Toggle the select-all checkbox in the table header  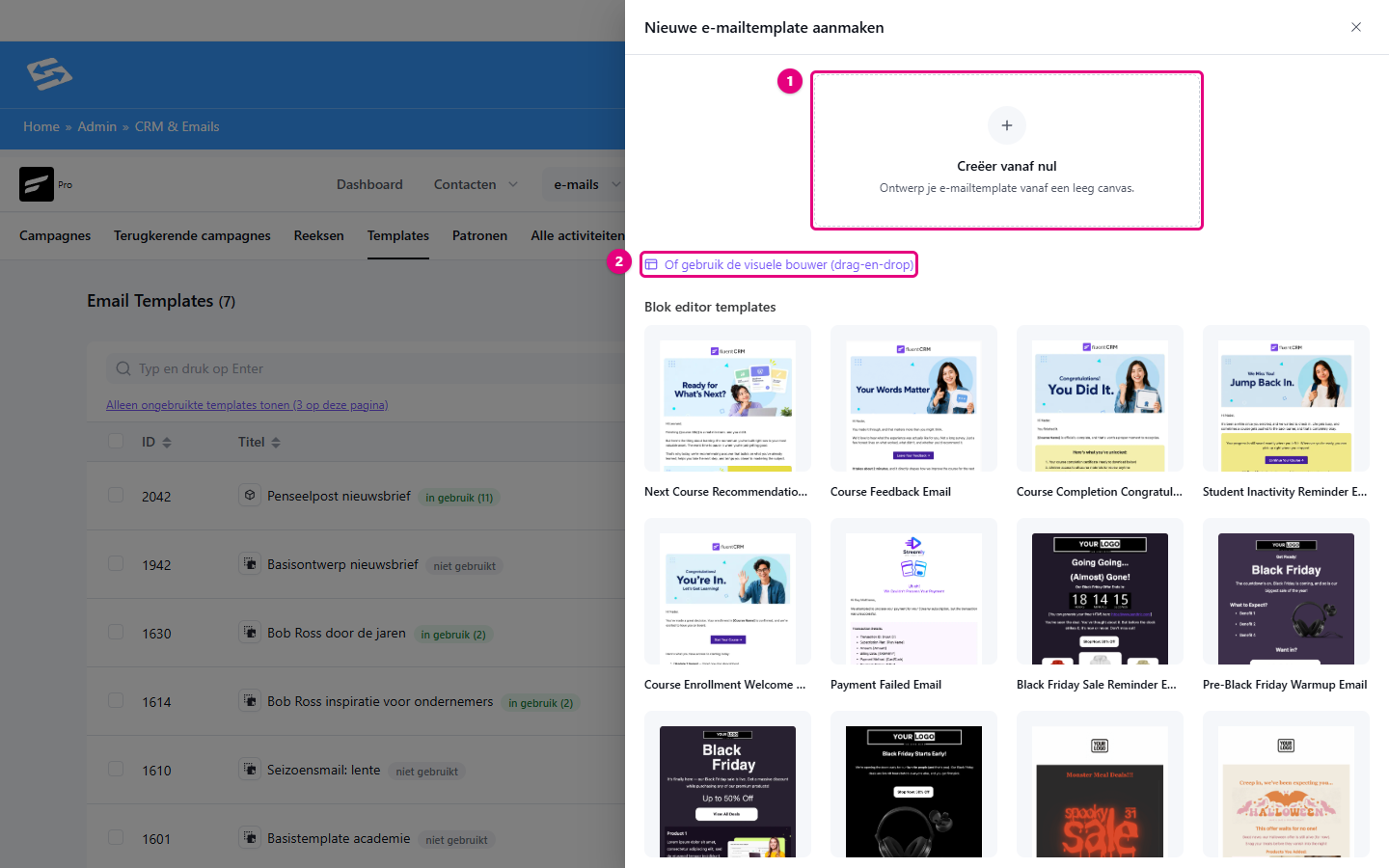[x=116, y=441]
